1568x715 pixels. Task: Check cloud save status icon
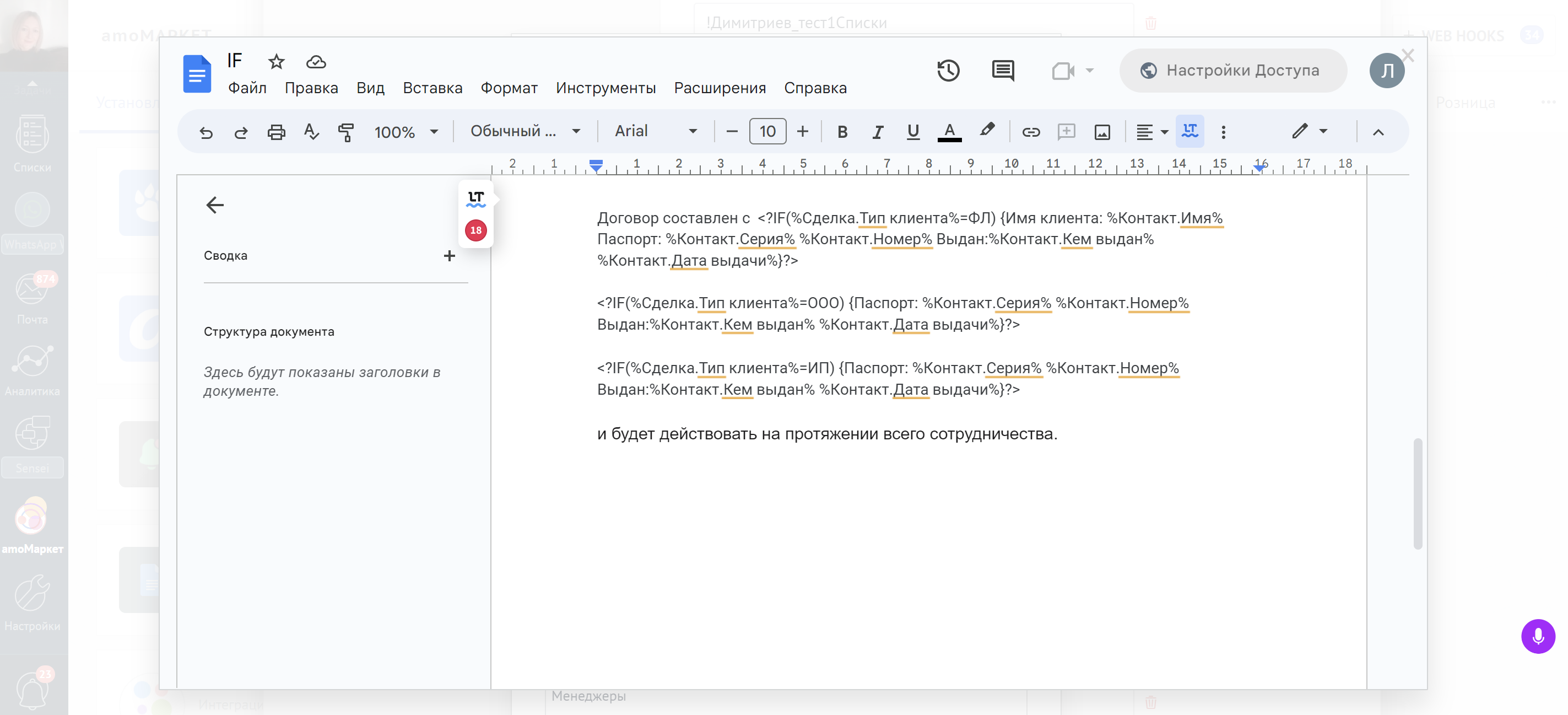[x=316, y=62]
